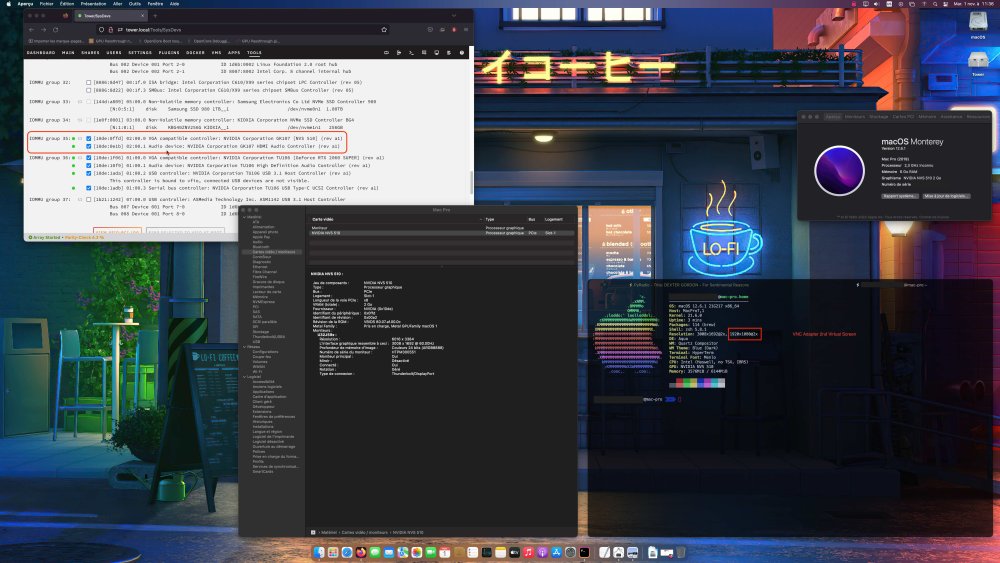Collapse the Matériel section in the sidebar

click(x=244, y=217)
